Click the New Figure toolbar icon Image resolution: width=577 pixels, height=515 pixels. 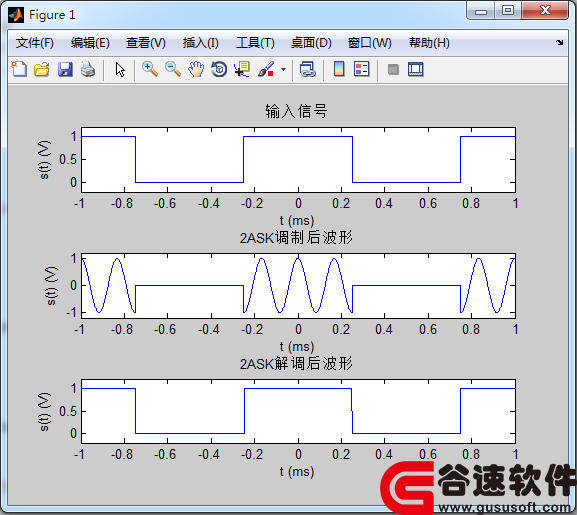[19, 69]
